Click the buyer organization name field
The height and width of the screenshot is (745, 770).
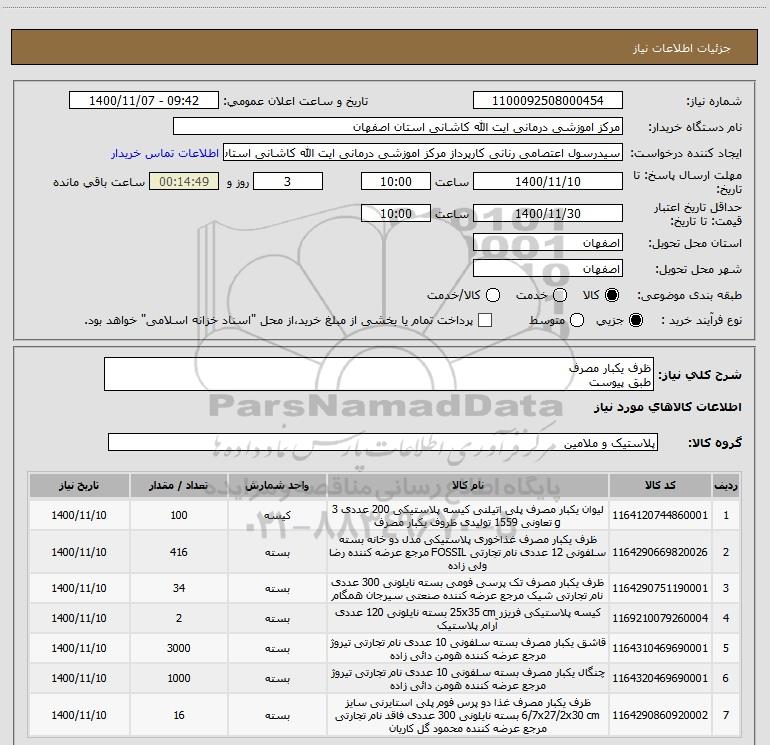[398, 126]
